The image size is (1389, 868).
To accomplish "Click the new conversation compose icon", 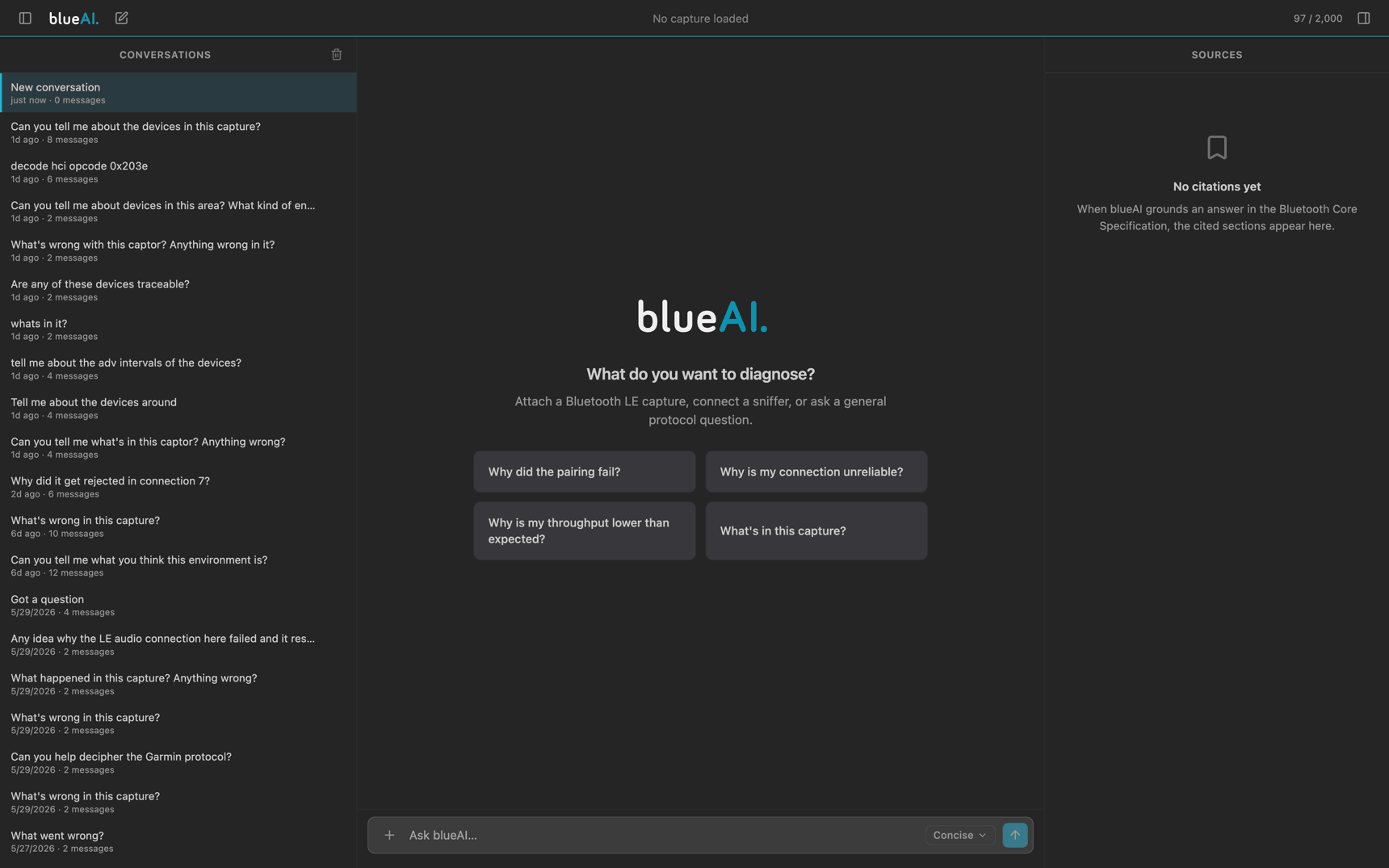I will pos(121,18).
